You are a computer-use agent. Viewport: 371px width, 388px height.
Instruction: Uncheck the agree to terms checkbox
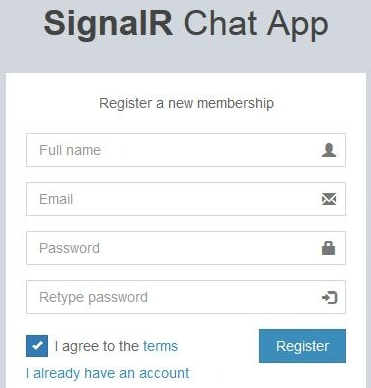tap(37, 346)
